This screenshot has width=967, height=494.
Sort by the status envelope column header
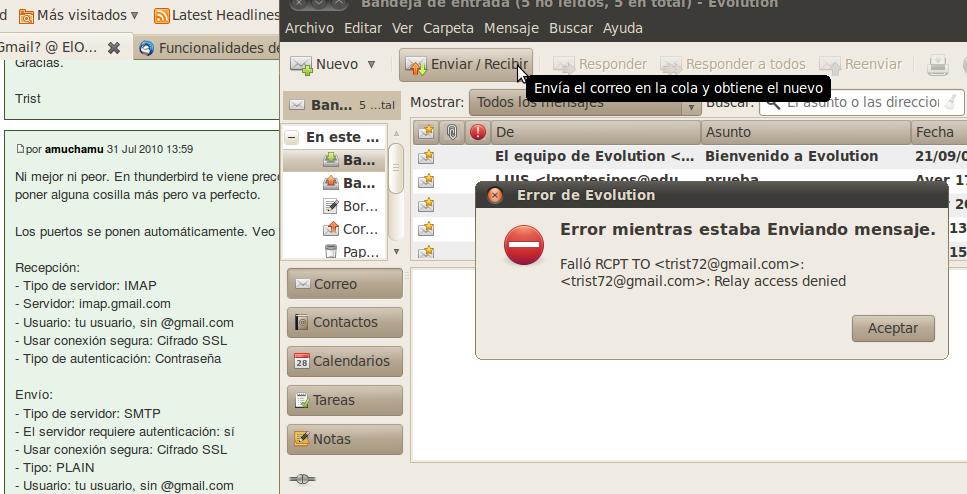pos(426,132)
